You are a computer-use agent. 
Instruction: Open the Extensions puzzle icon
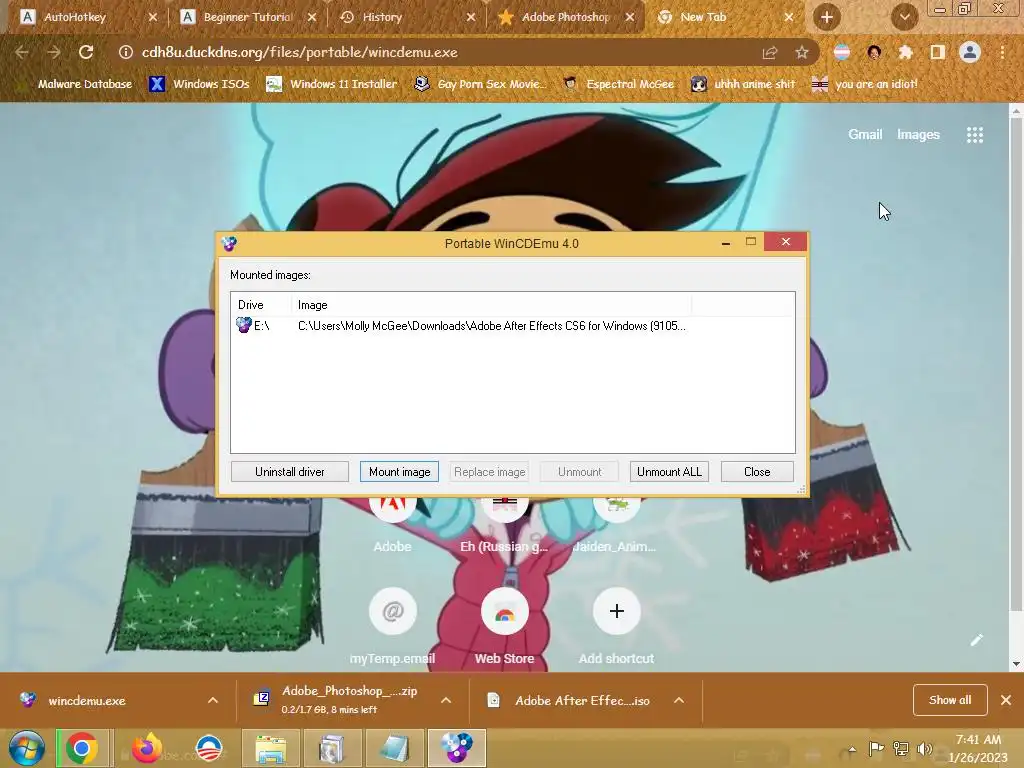tap(905, 52)
